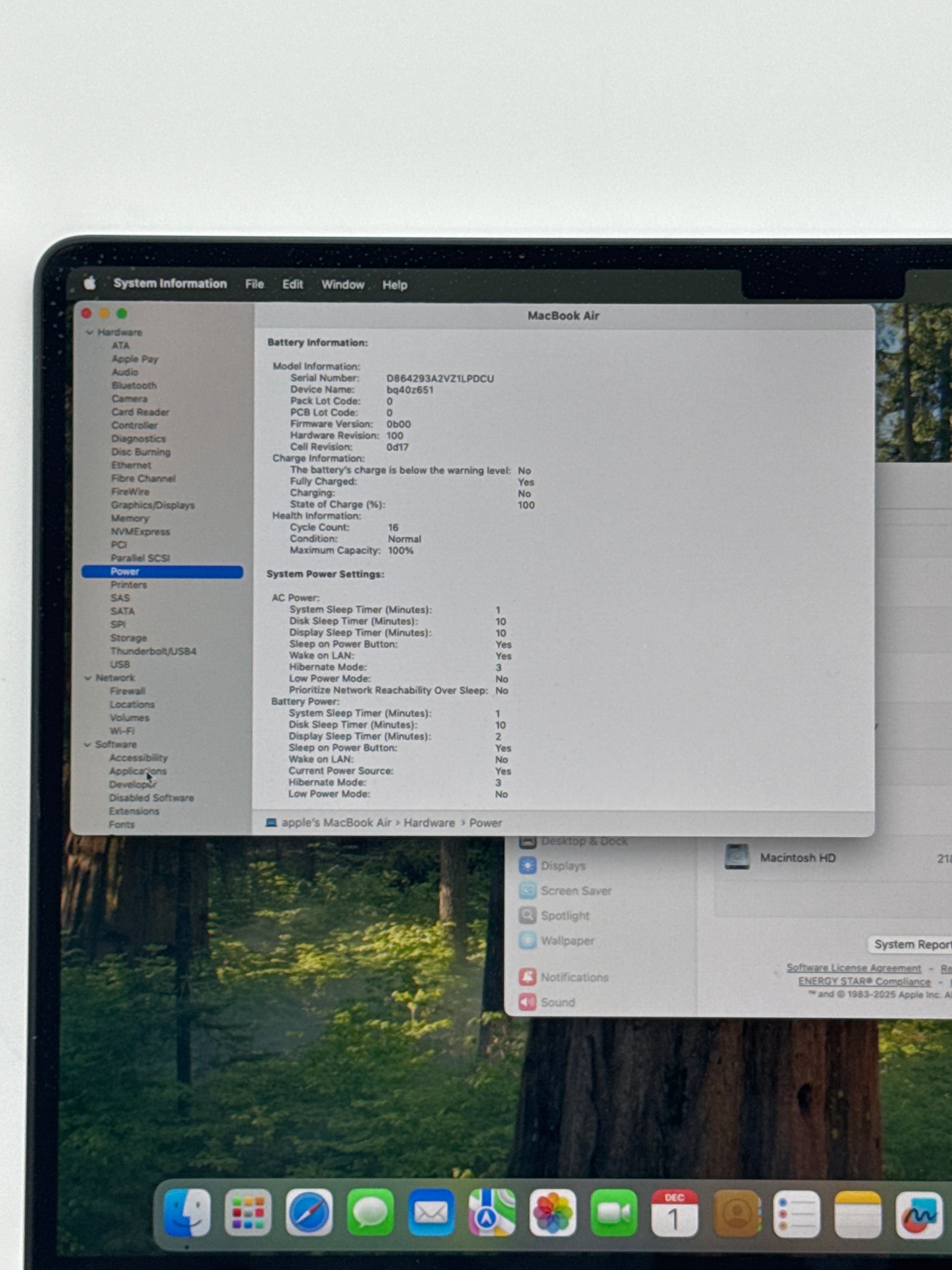Open Messages app in Dock
Image resolution: width=952 pixels, height=1270 pixels.
370,1213
